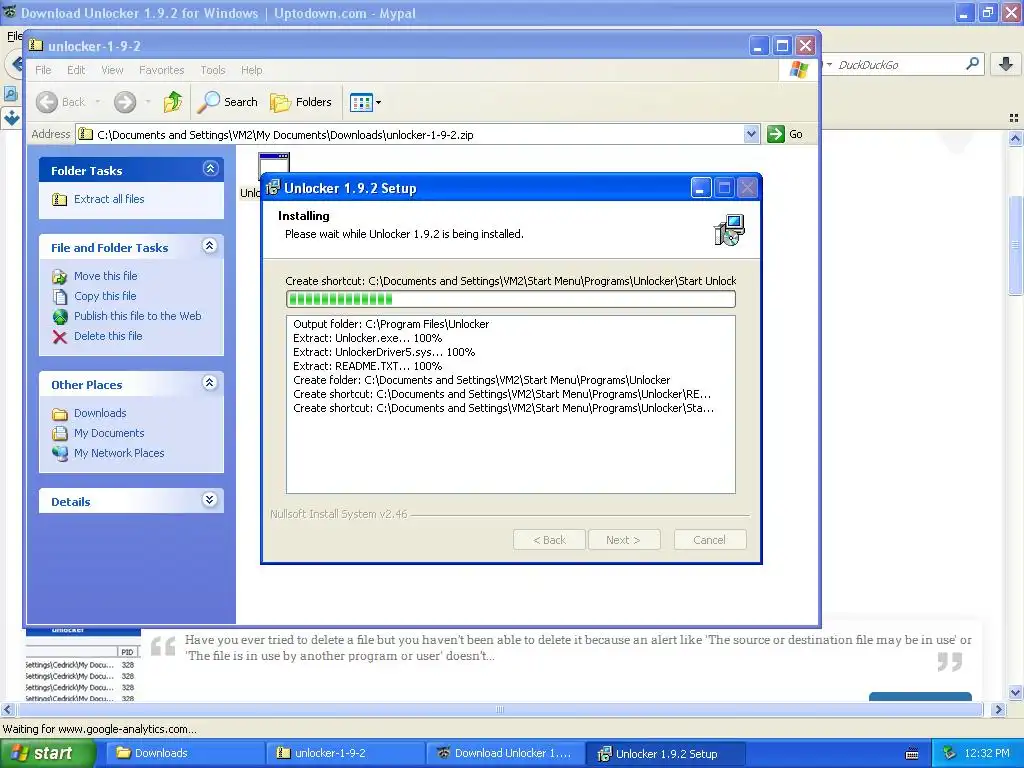Open My Documents under Other Places
Screen dimensions: 1024x768
pyautogui.click(x=109, y=433)
